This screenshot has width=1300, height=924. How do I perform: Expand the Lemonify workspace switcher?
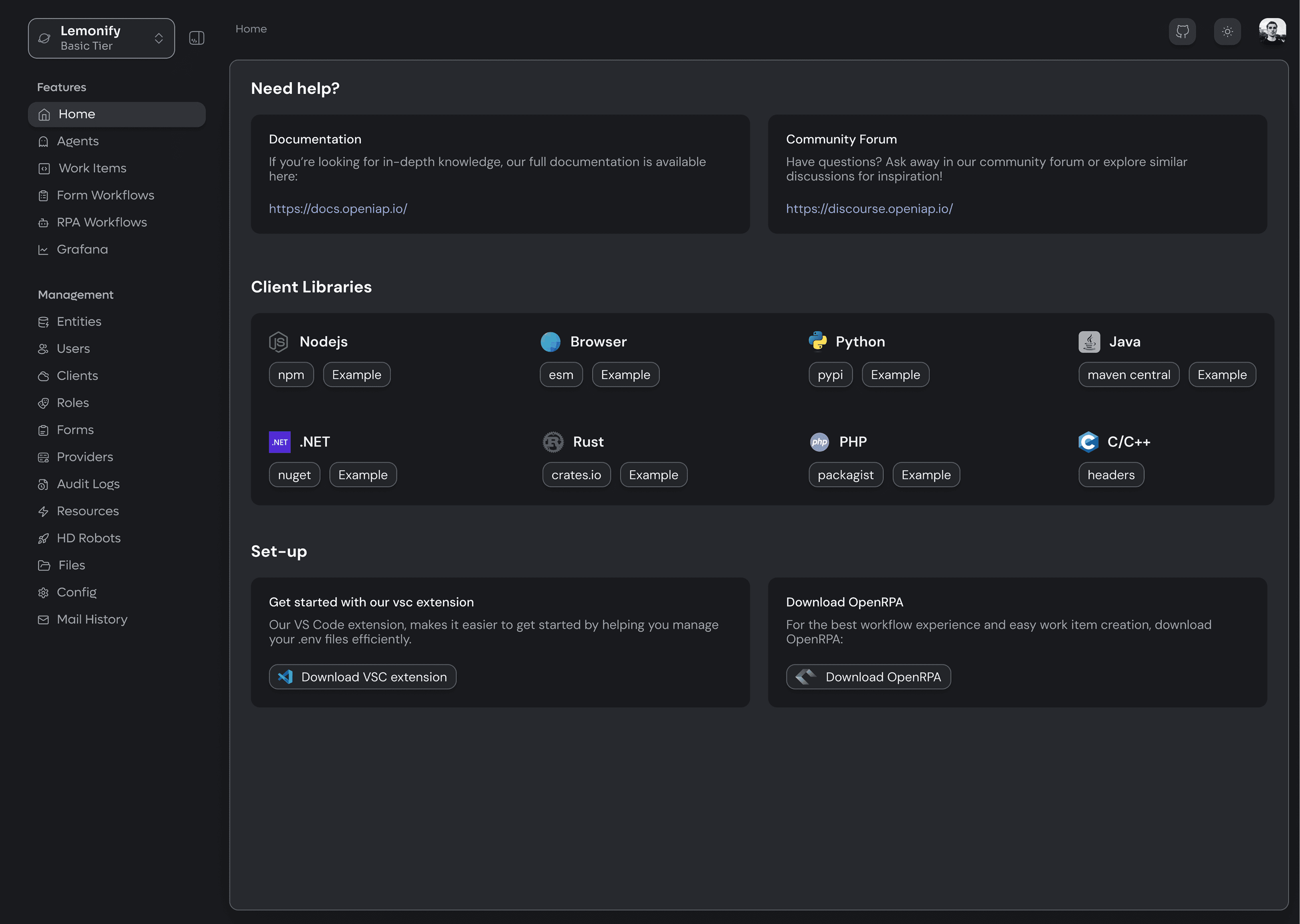[101, 38]
